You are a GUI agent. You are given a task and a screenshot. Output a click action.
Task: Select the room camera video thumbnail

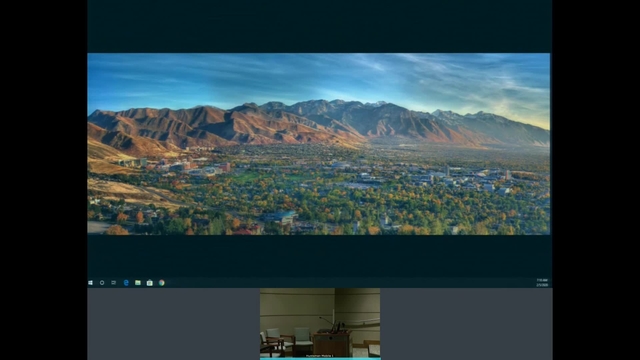click(320, 323)
